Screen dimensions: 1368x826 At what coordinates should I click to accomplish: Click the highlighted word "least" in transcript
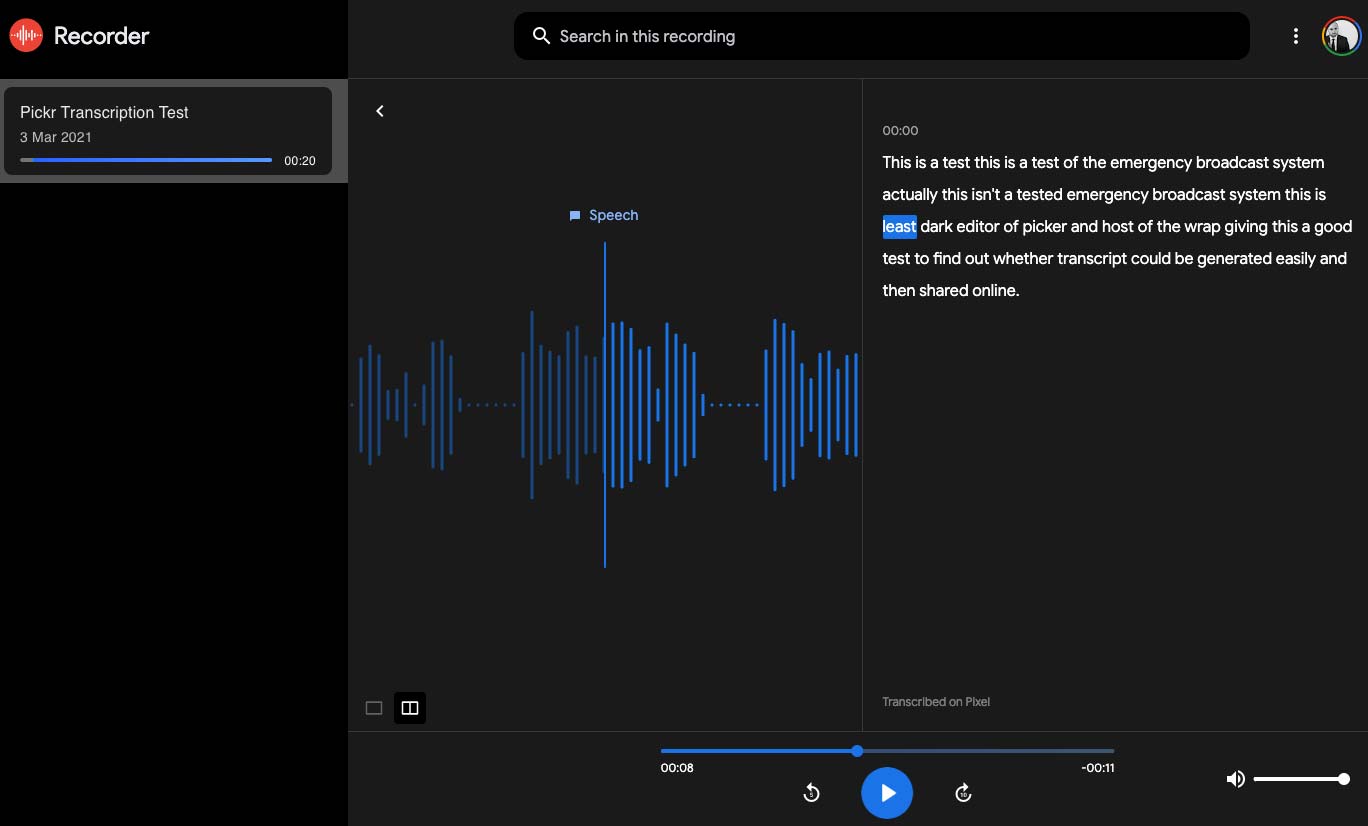tap(899, 227)
